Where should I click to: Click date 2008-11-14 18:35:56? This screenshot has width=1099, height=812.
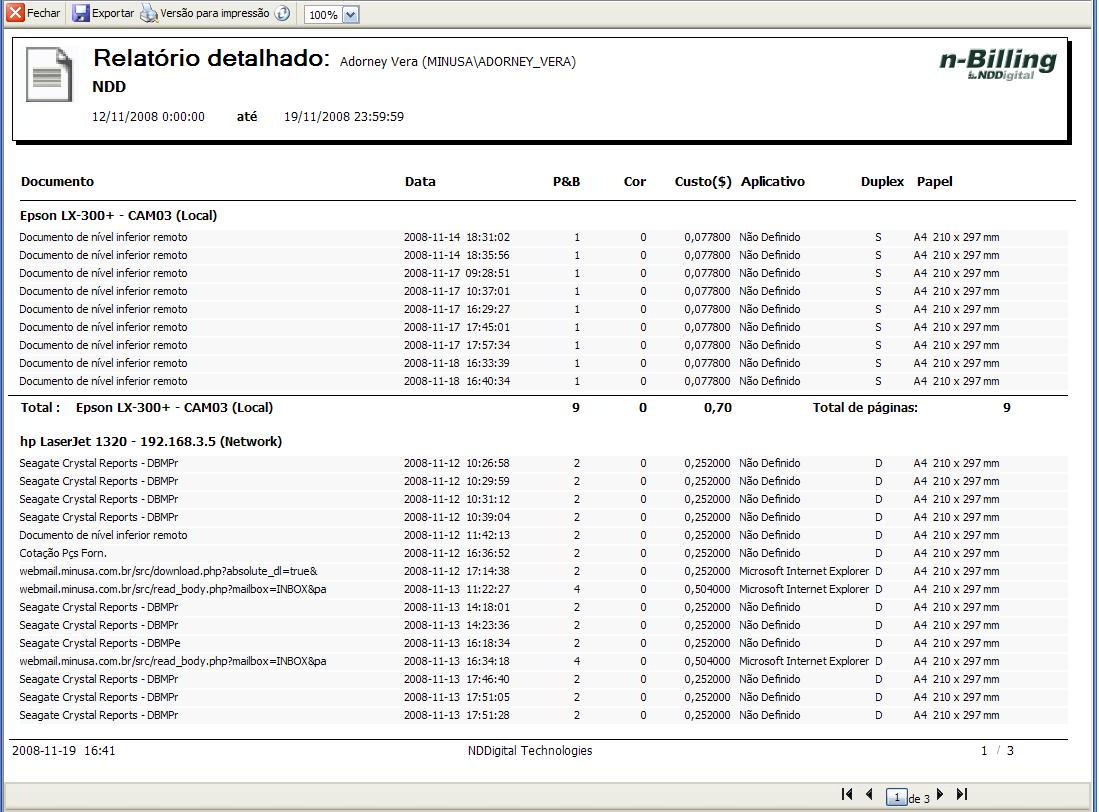[457, 255]
